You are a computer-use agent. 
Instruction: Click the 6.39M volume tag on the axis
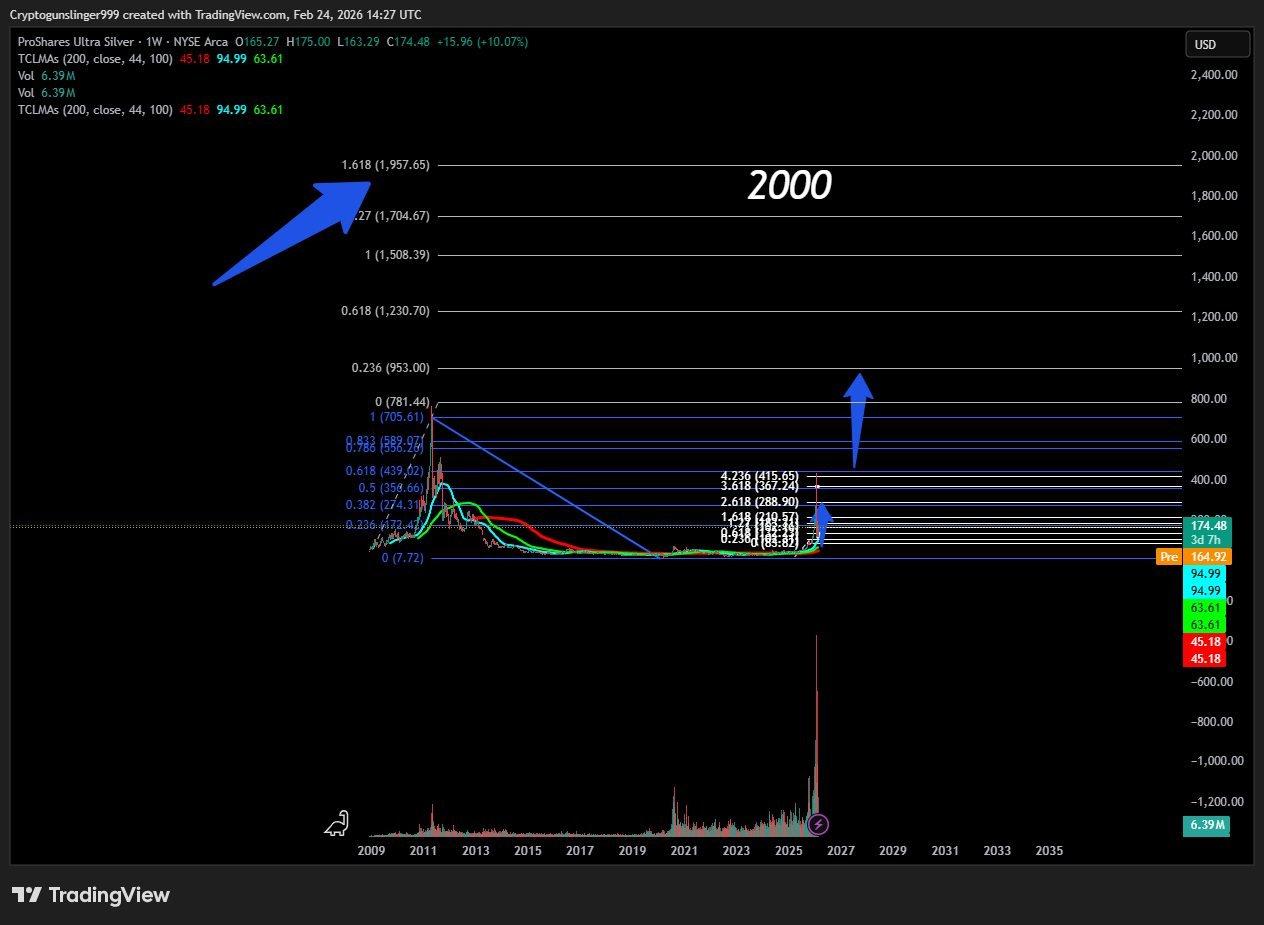click(x=1207, y=826)
